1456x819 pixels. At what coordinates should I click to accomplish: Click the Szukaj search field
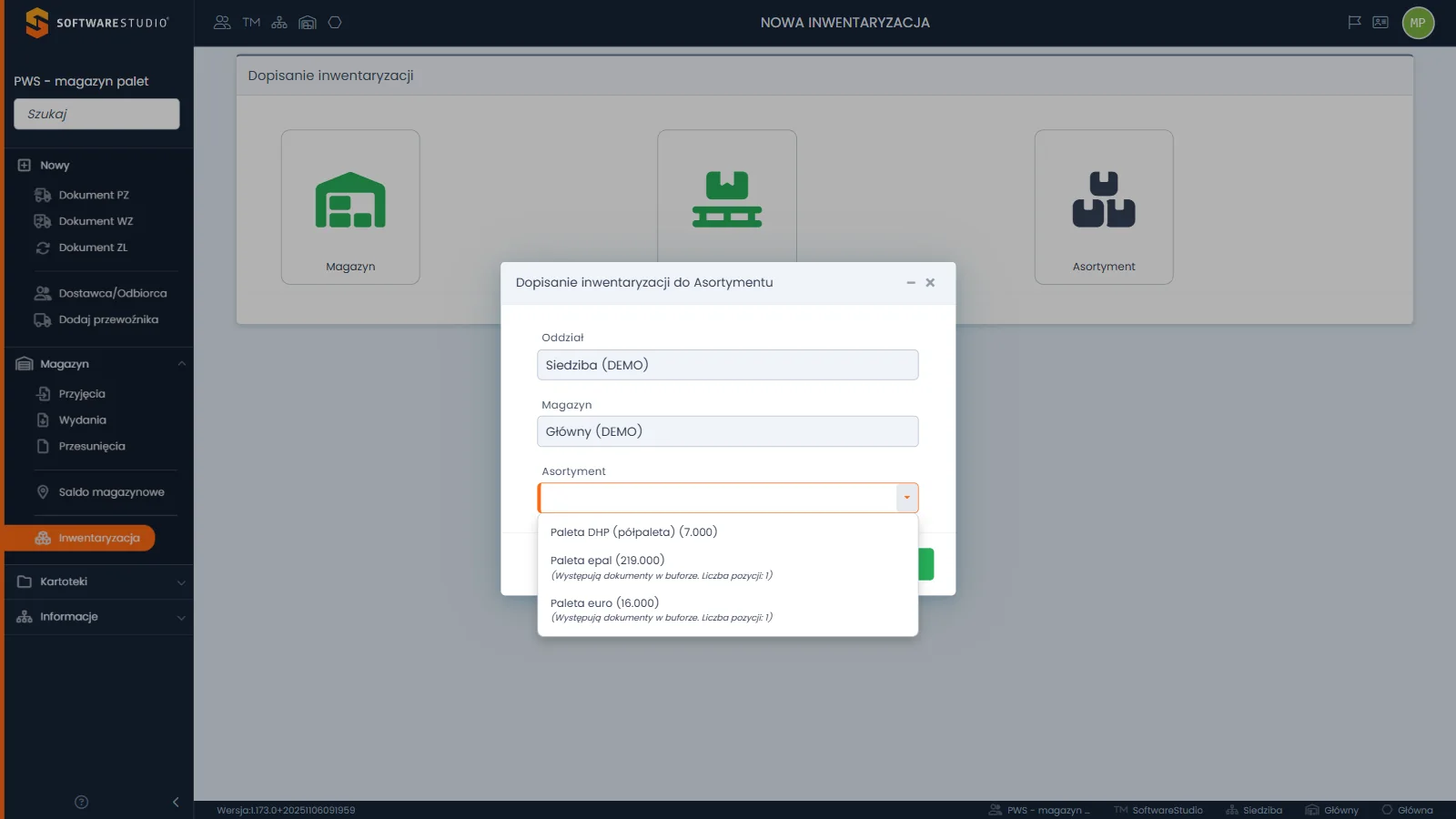[96, 114]
